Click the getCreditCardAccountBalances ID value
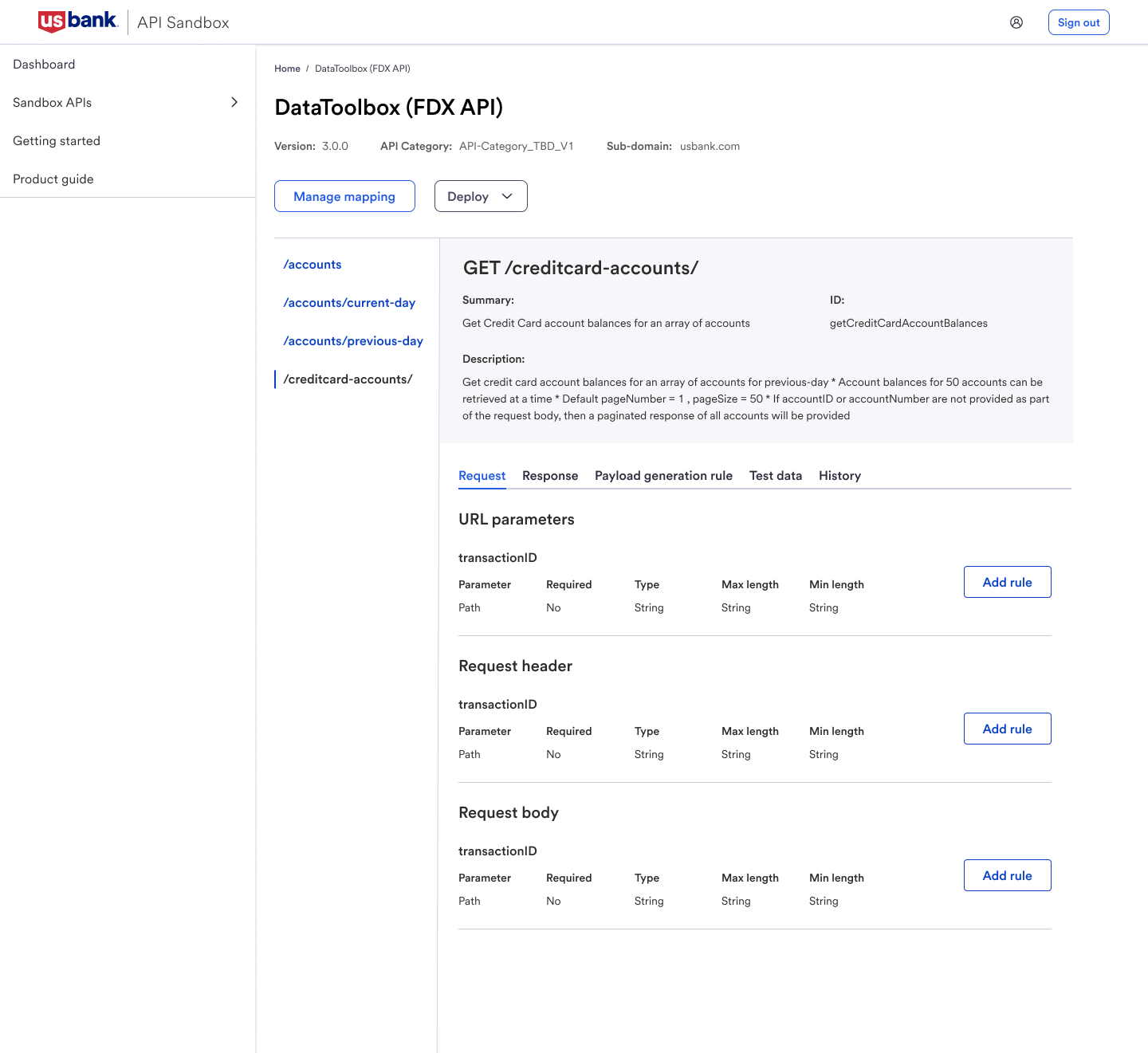The height and width of the screenshot is (1053, 1148). click(x=909, y=323)
